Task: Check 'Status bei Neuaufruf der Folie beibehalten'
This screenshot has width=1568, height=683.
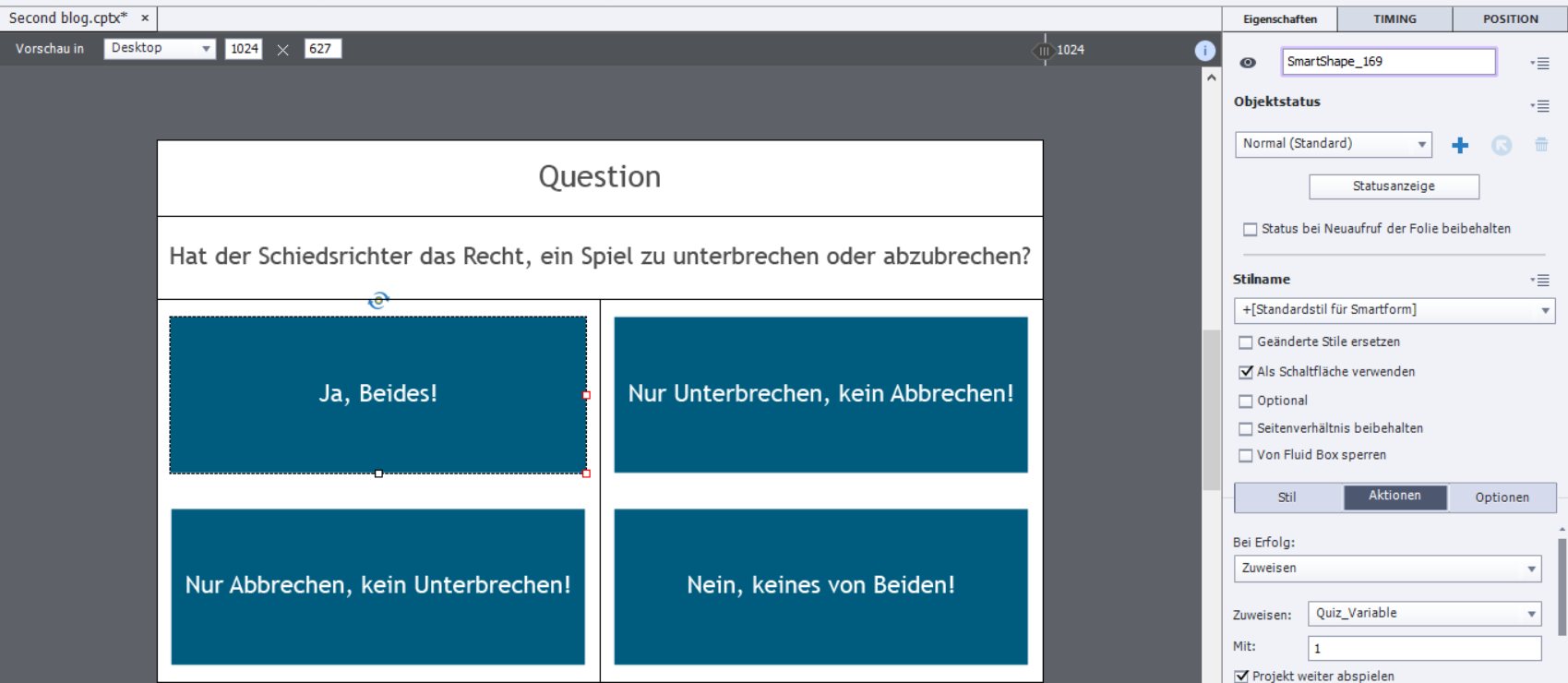Action: point(1251,230)
